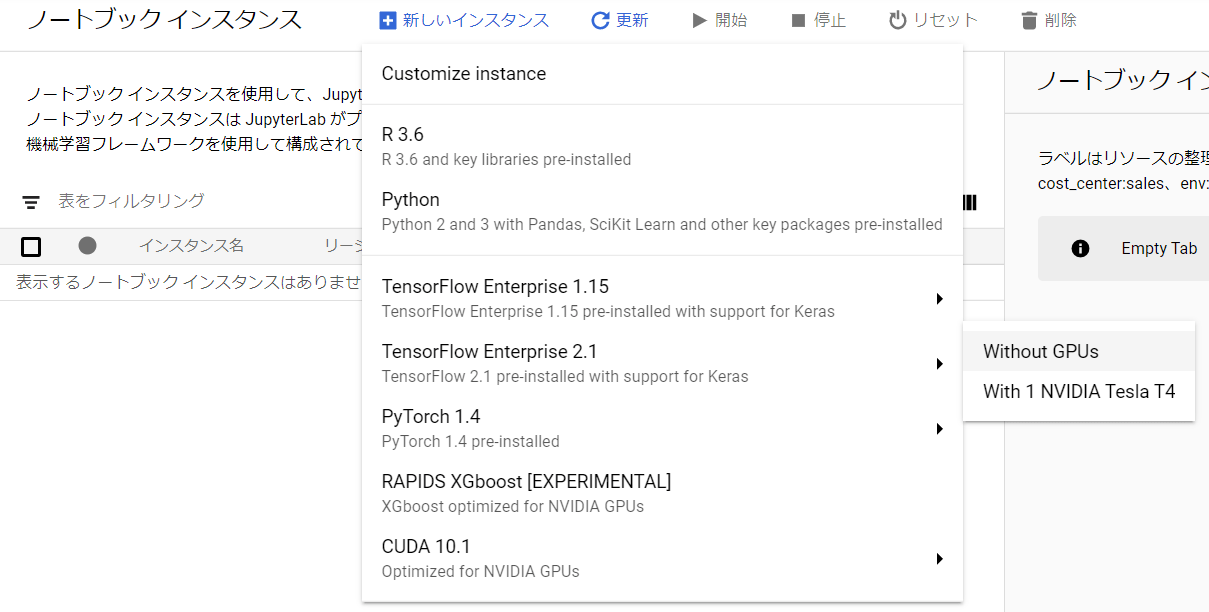1209x612 pixels.
Task: Open the column display options icon
Action: [969, 202]
